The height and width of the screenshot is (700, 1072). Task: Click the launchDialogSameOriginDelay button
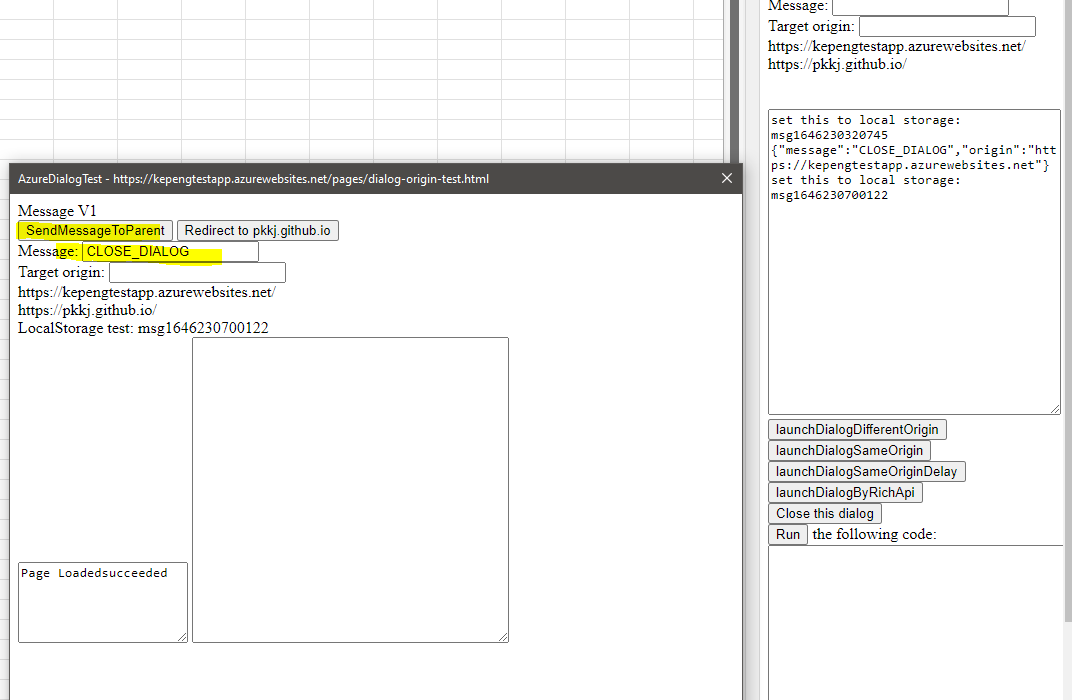(866, 471)
